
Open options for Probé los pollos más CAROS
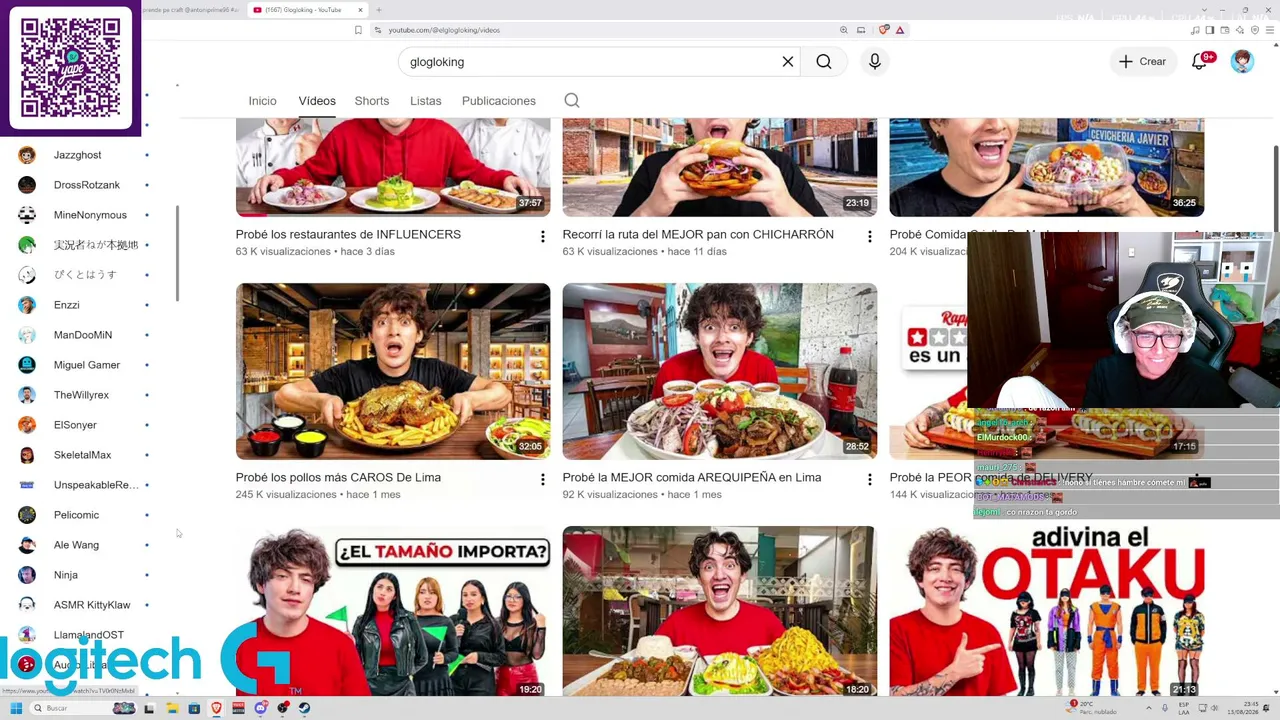tap(543, 480)
